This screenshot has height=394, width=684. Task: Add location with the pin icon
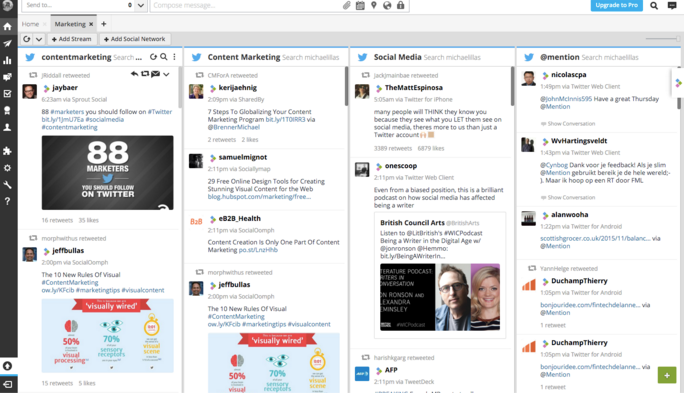373,5
